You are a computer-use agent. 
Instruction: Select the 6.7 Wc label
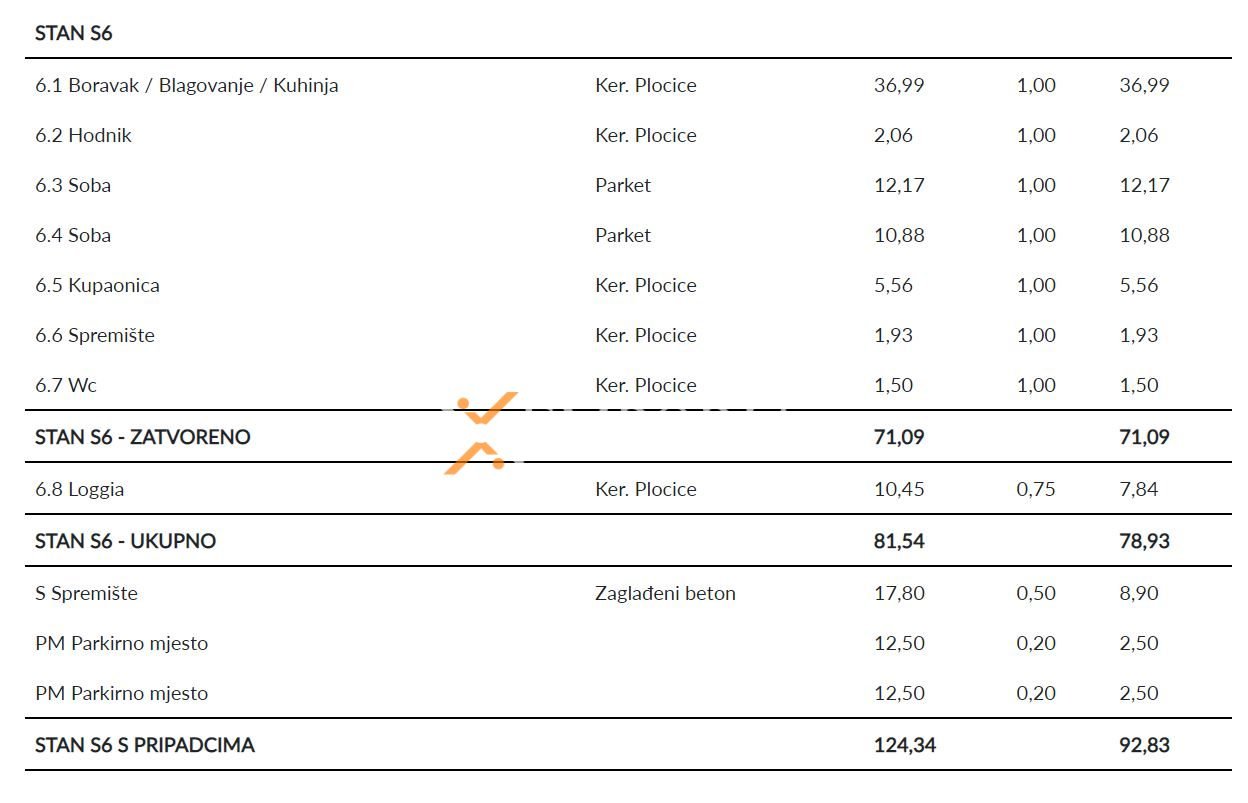tap(66, 385)
